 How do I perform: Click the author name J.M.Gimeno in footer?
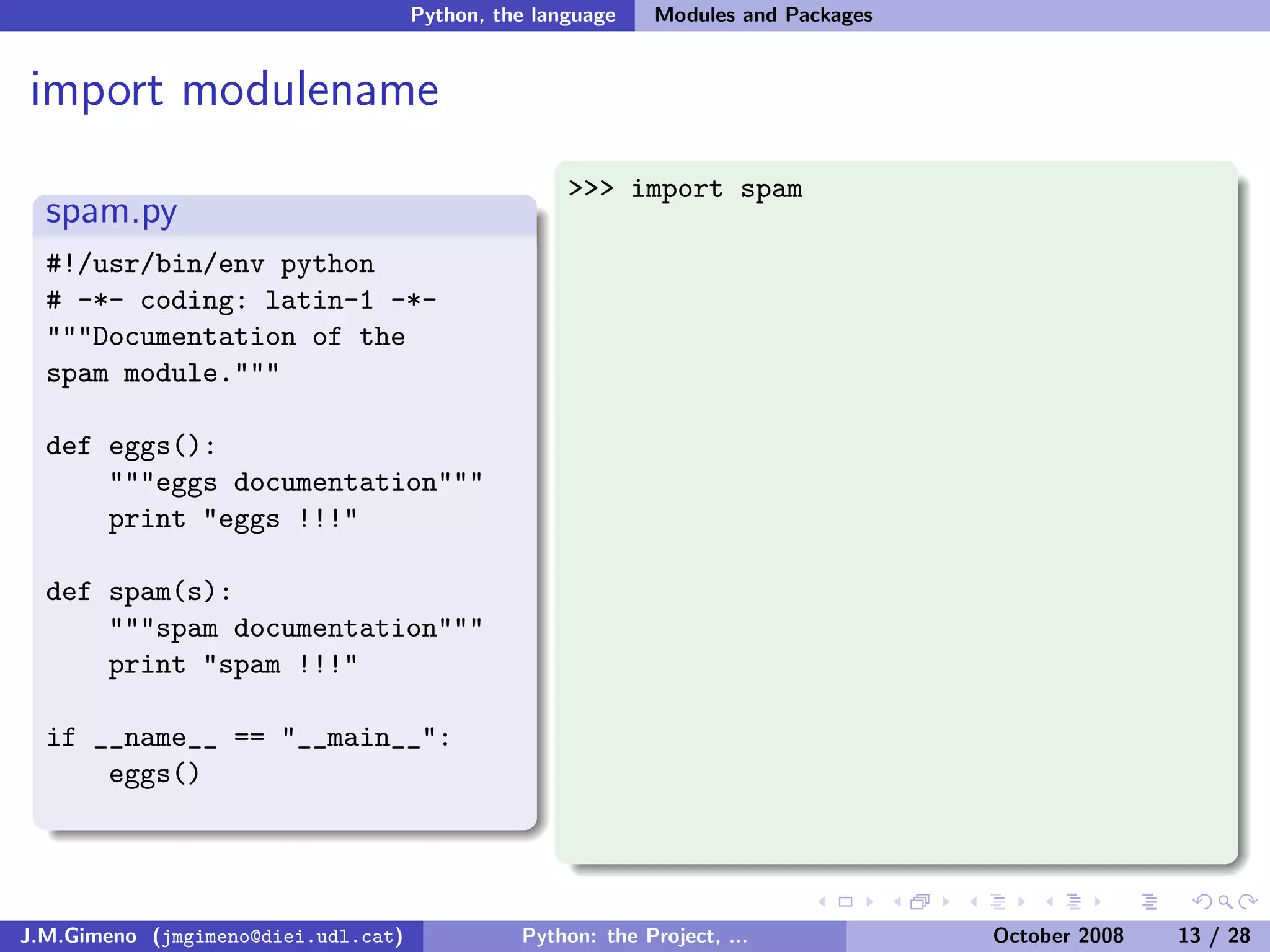click(x=78, y=936)
